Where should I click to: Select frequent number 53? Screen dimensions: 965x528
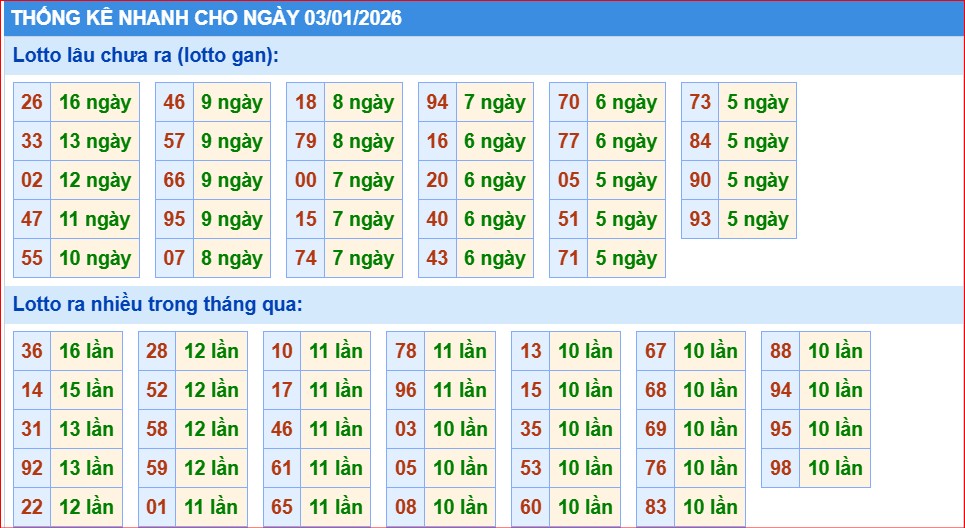tap(531, 468)
